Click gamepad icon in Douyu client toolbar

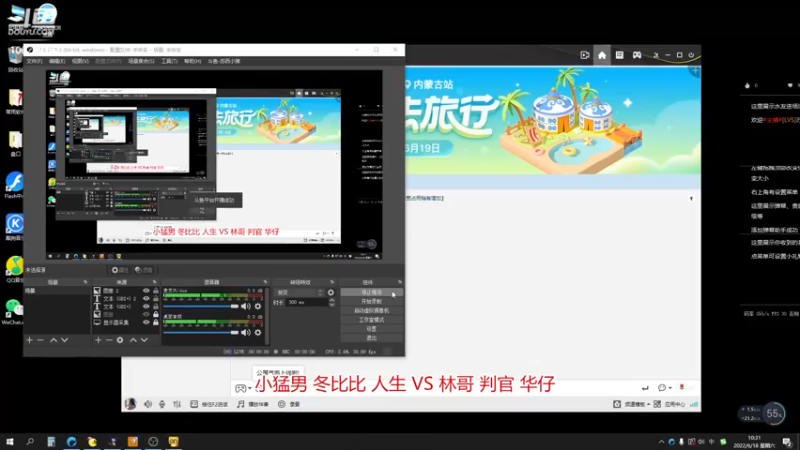click(x=637, y=55)
